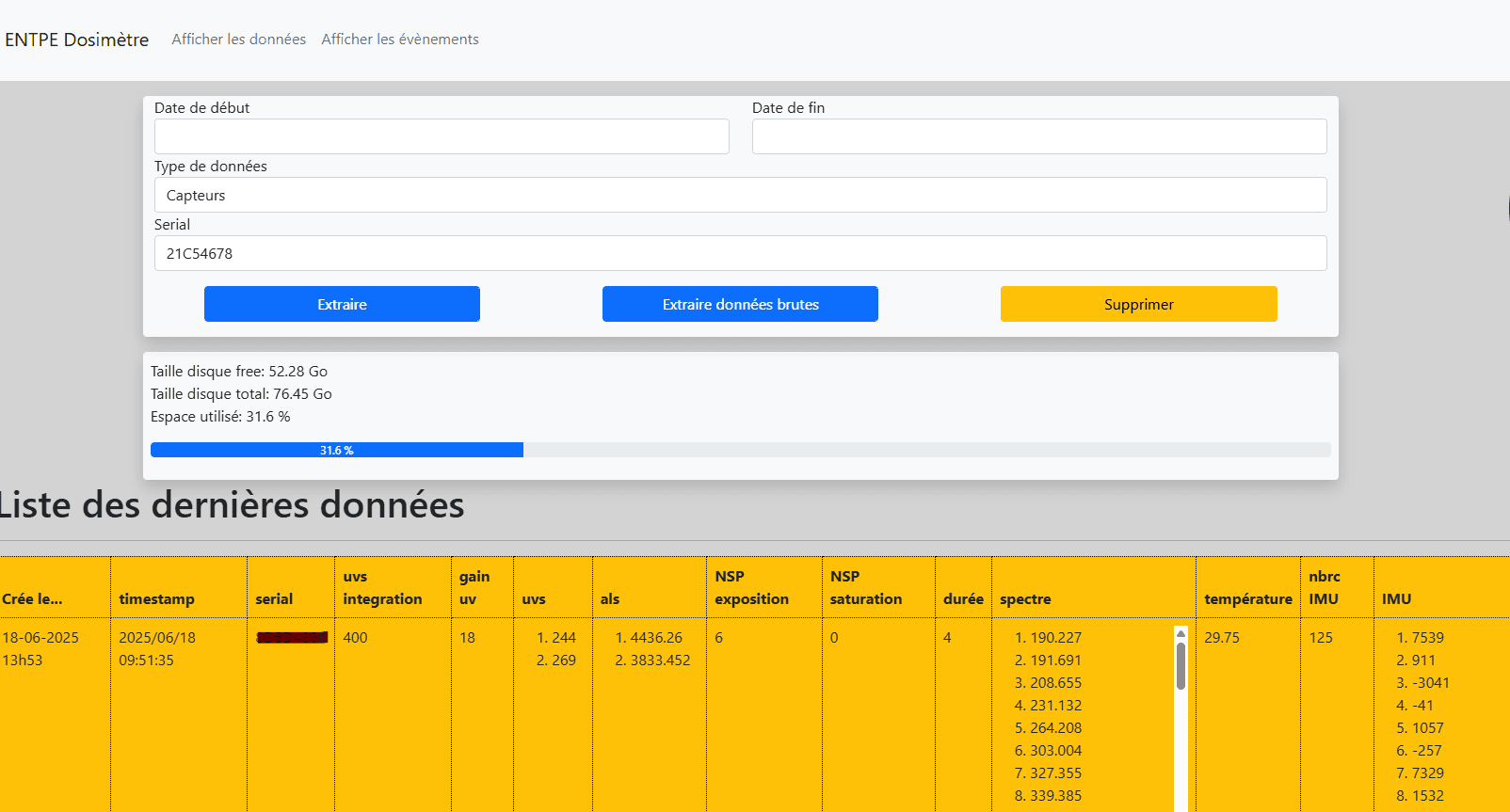Open the ENTPE Dosimètre home link
This screenshot has height=812, width=1510.
click(x=77, y=40)
